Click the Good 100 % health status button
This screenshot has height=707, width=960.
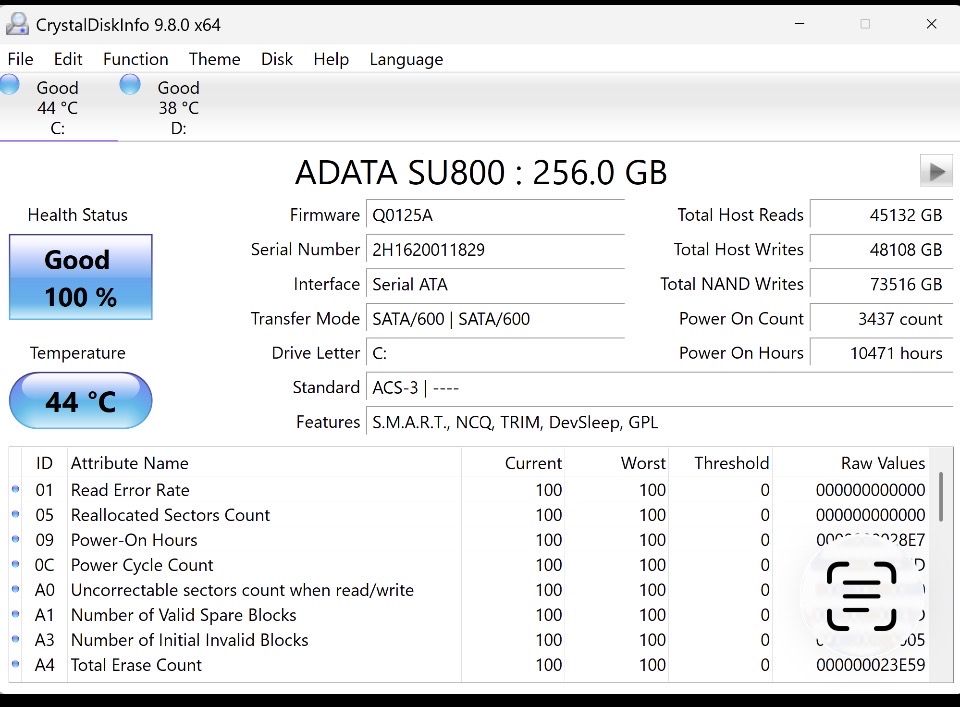[80, 278]
